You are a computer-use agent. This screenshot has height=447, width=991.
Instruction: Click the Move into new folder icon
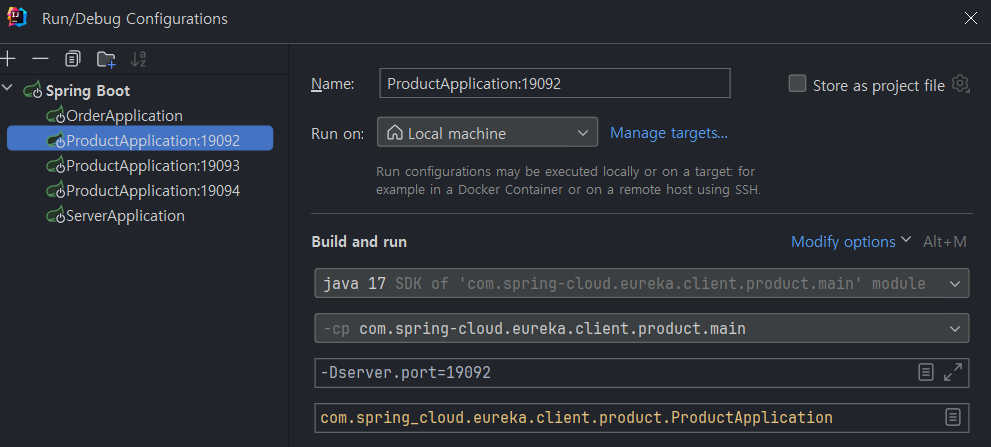click(x=106, y=59)
